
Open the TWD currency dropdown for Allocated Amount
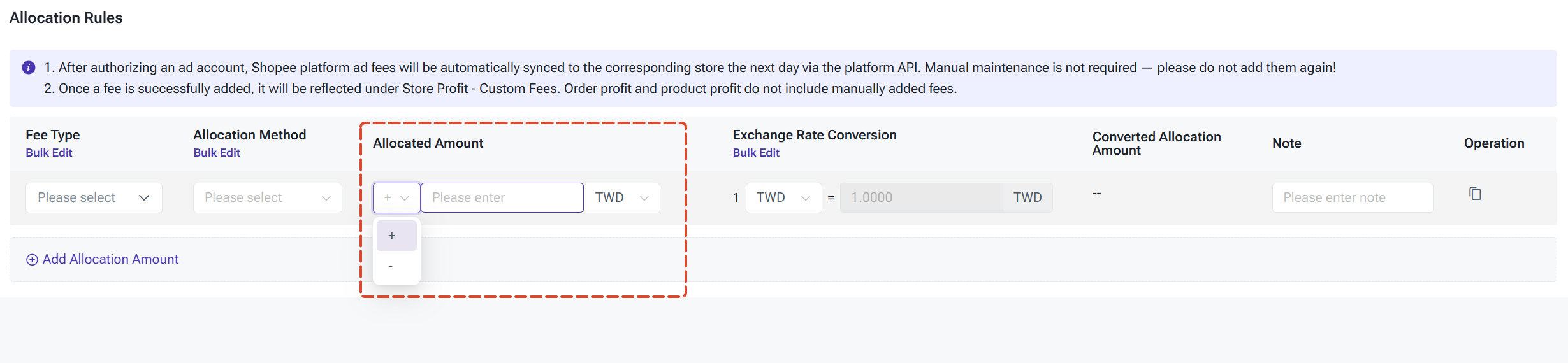623,197
